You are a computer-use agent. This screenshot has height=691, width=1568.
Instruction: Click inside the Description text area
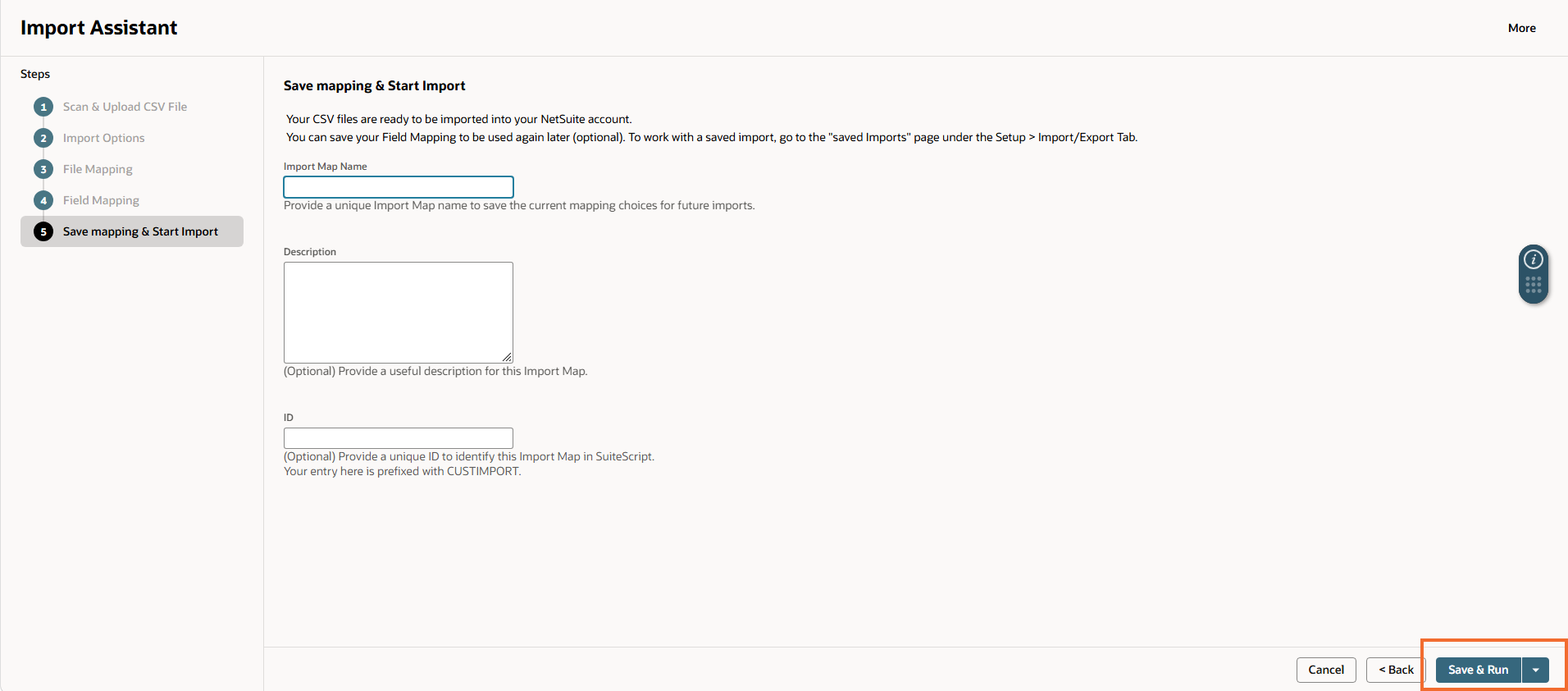[x=399, y=313]
